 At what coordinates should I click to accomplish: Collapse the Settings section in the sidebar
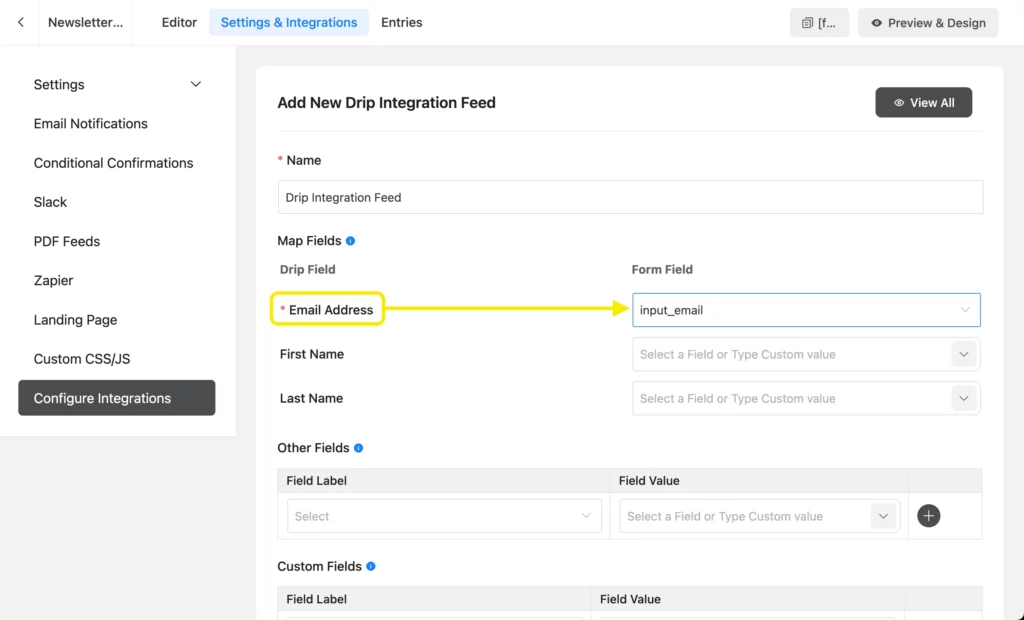(x=195, y=85)
